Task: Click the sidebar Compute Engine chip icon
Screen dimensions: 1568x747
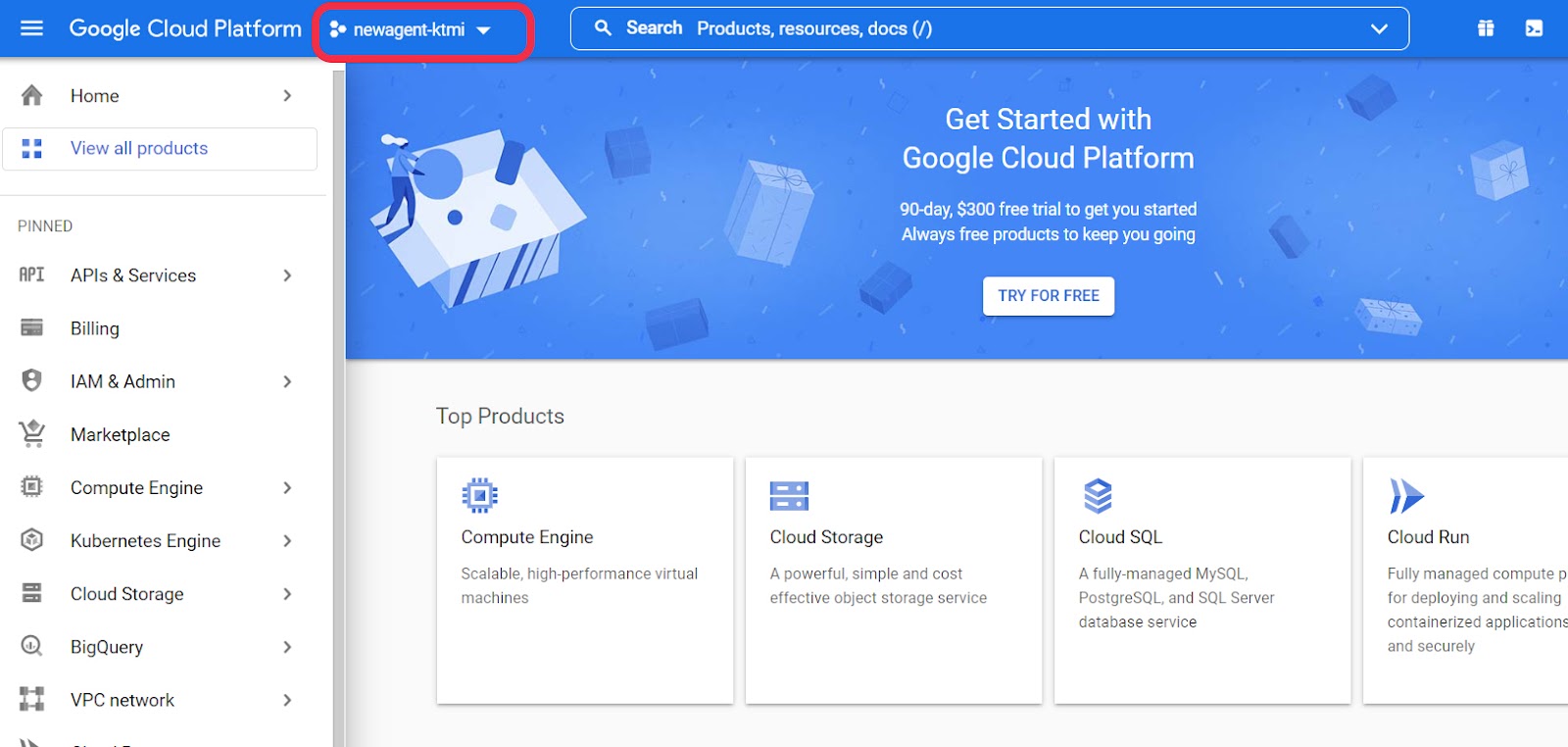Action: point(31,486)
